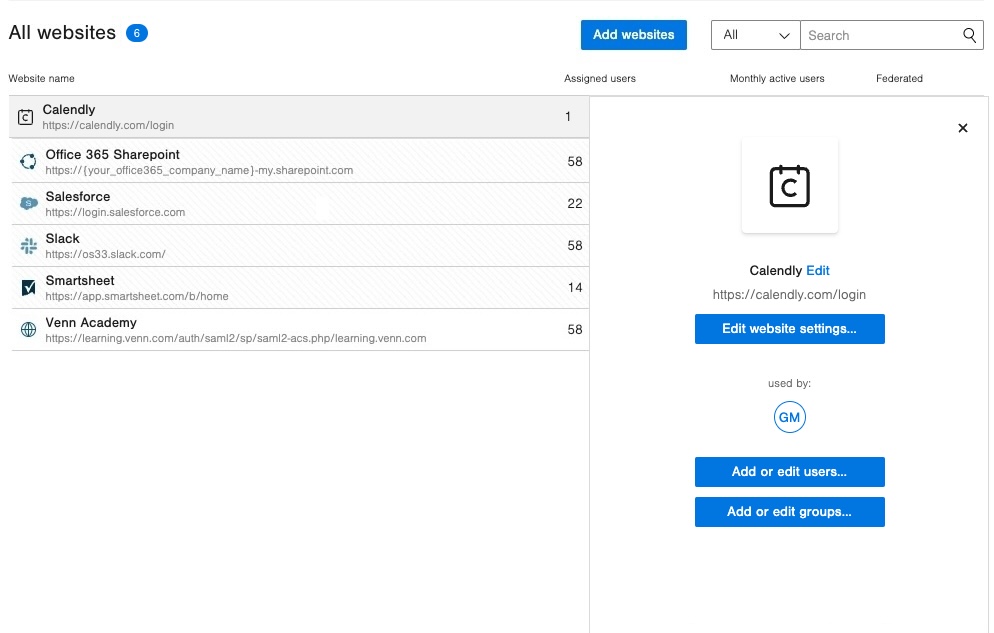Click assigned users count 58 for Office 365 Sharepoint

point(574,162)
